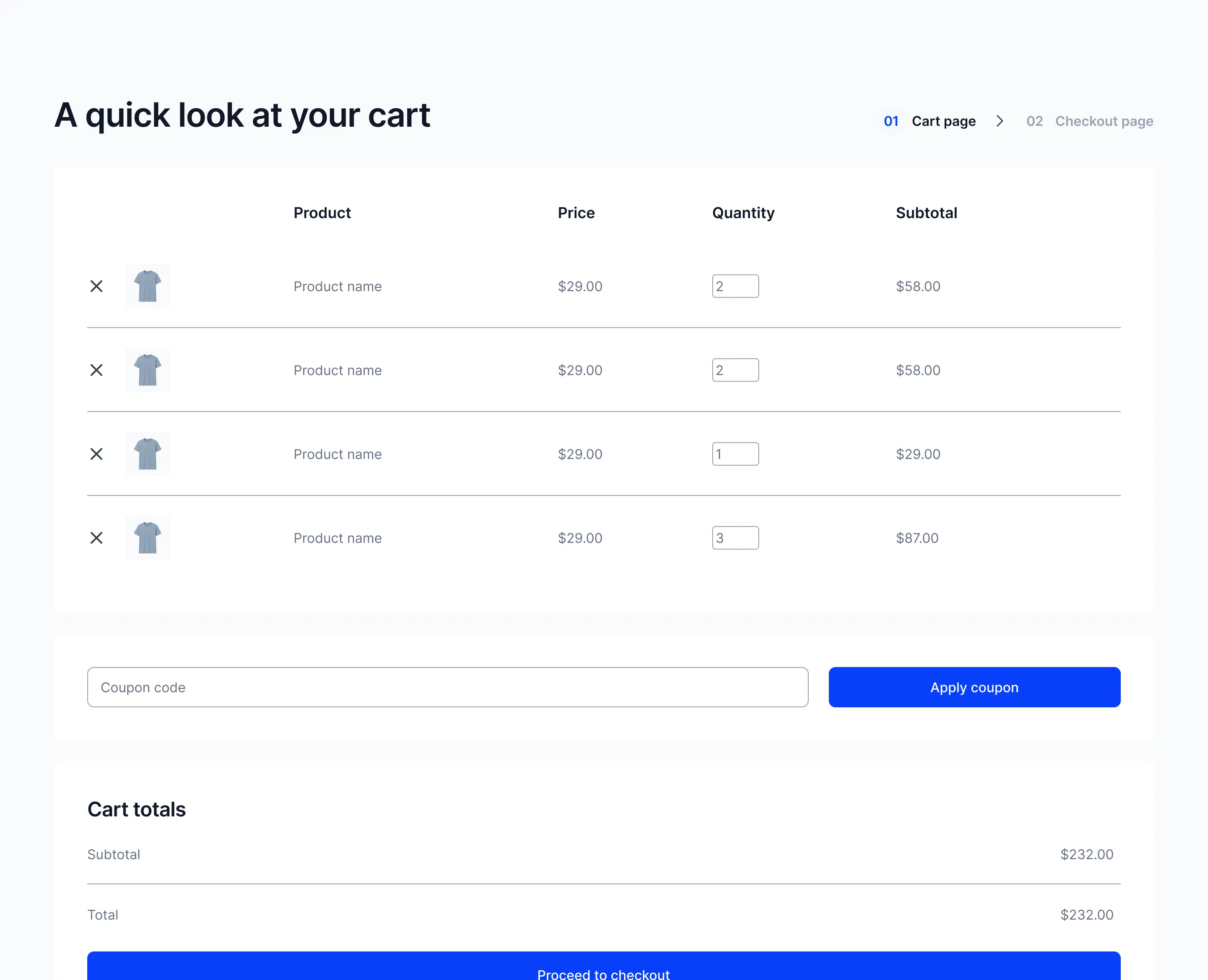This screenshot has width=1208, height=980.
Task: Select first row $58.00 subtotal
Action: click(x=918, y=287)
